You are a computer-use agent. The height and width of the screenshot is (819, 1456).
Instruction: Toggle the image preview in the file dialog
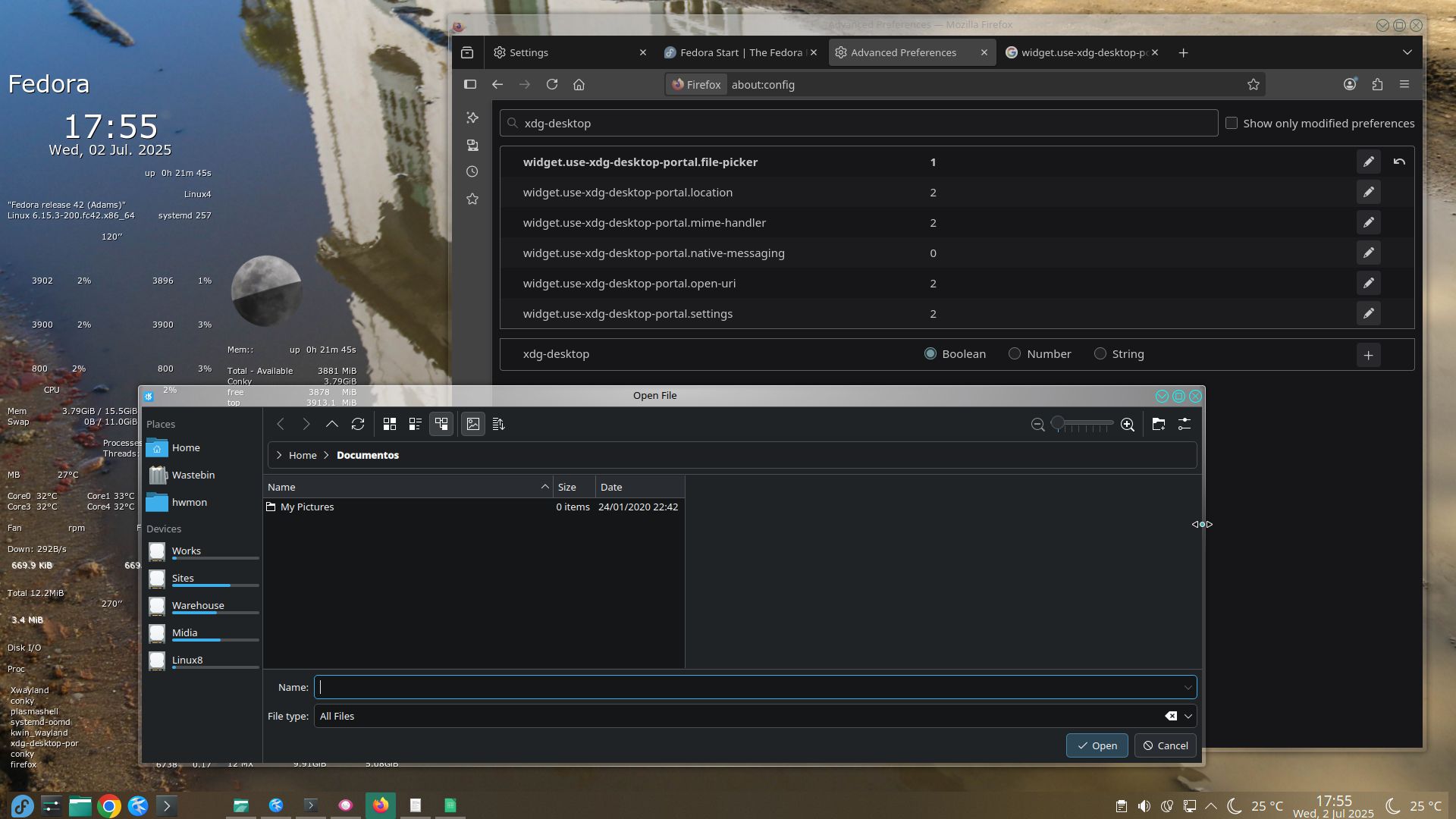(473, 424)
